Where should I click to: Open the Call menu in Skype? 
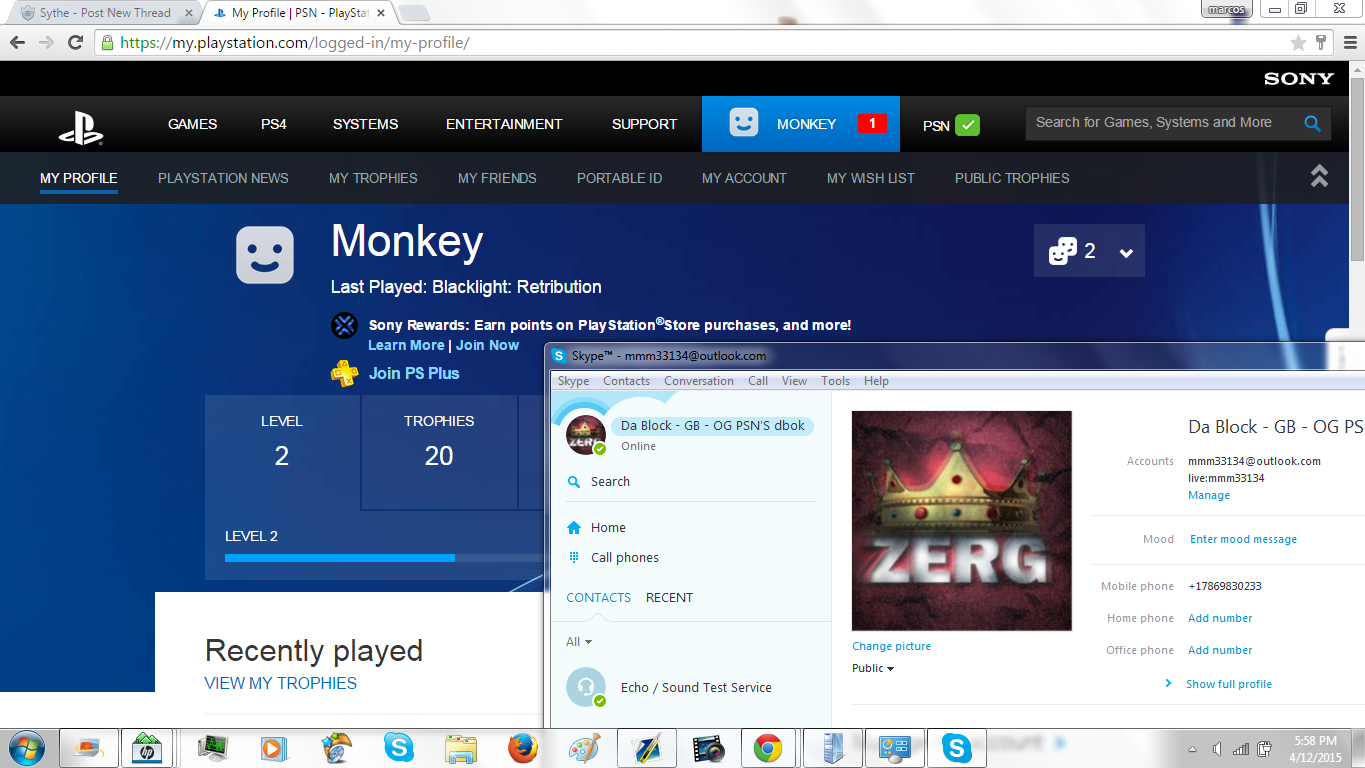click(758, 381)
